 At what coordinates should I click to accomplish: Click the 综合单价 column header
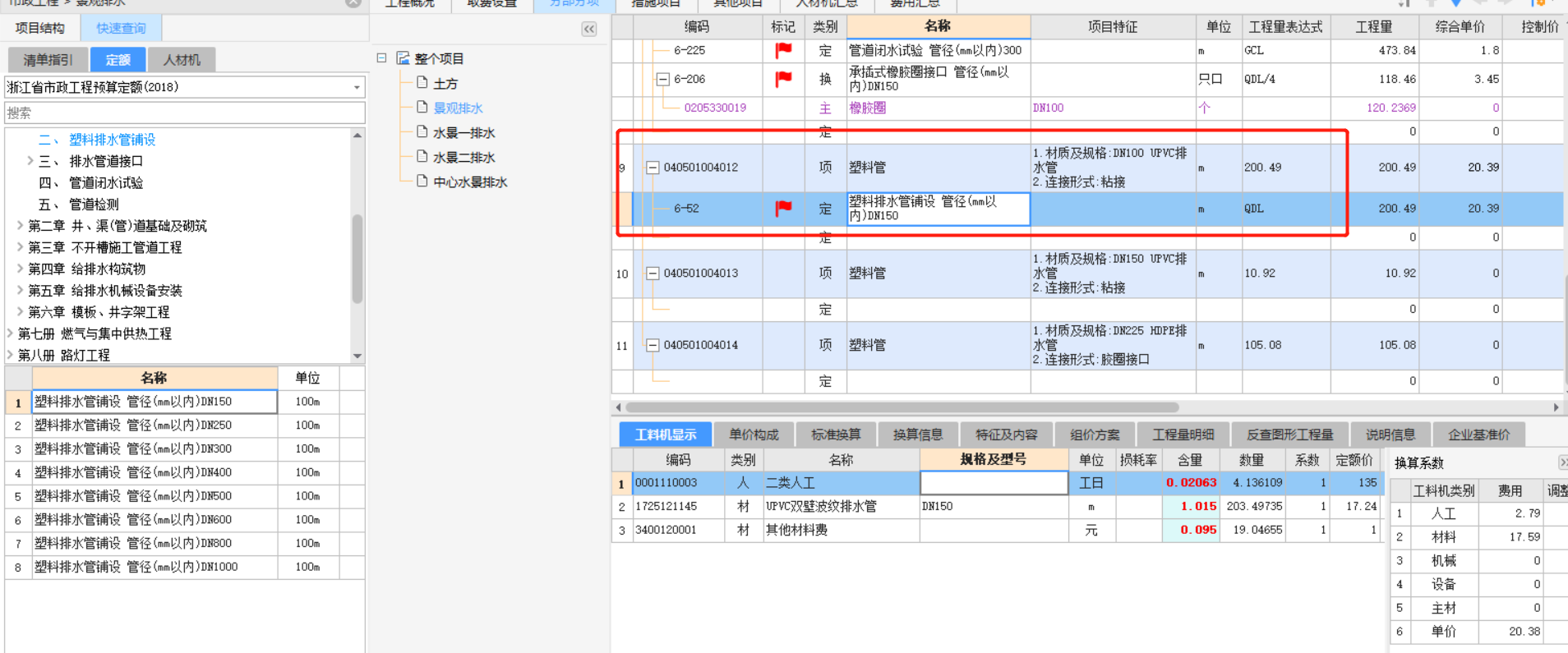(1460, 26)
